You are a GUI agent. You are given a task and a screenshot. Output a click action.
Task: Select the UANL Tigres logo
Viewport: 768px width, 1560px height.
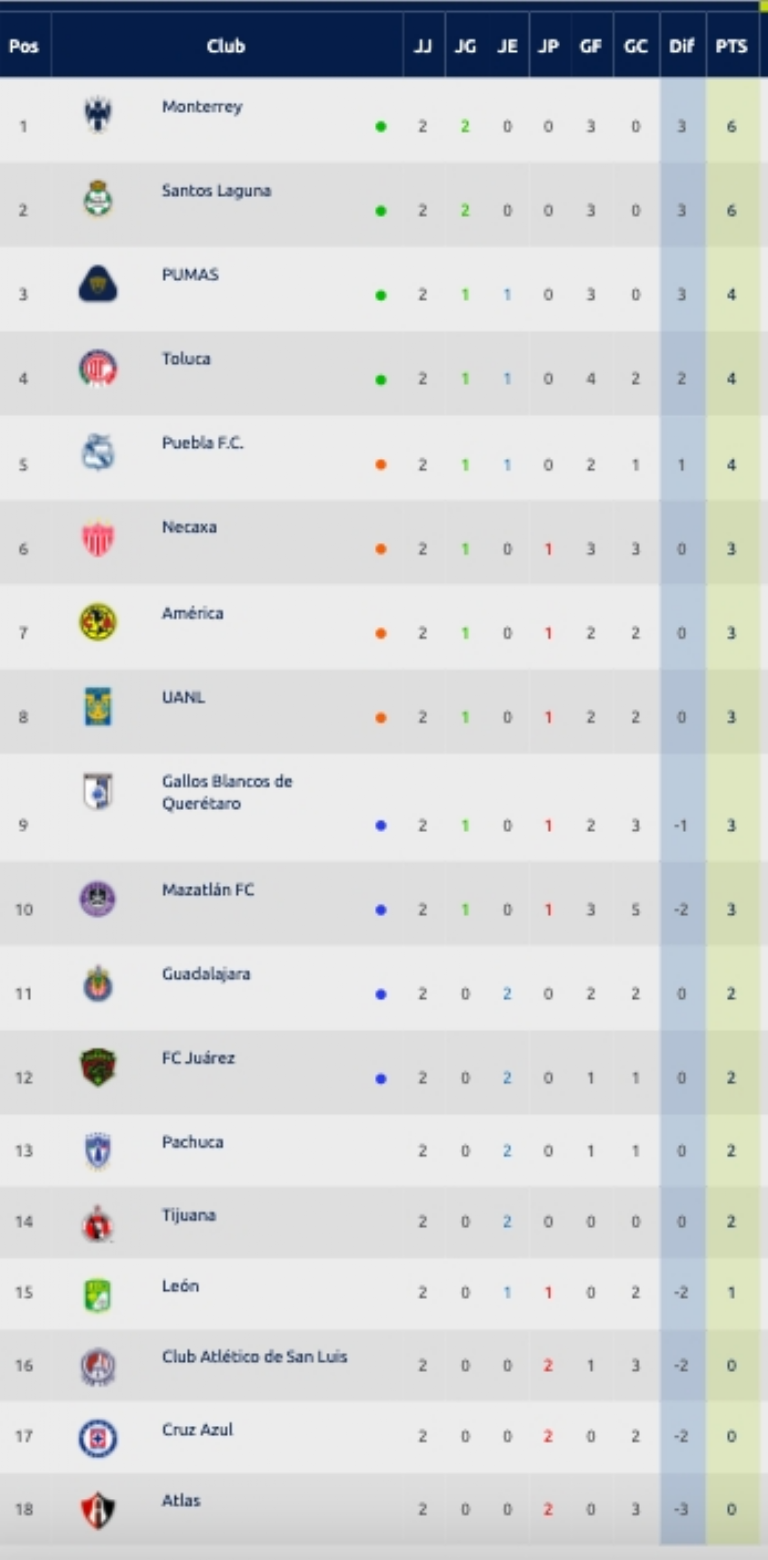pyautogui.click(x=98, y=706)
